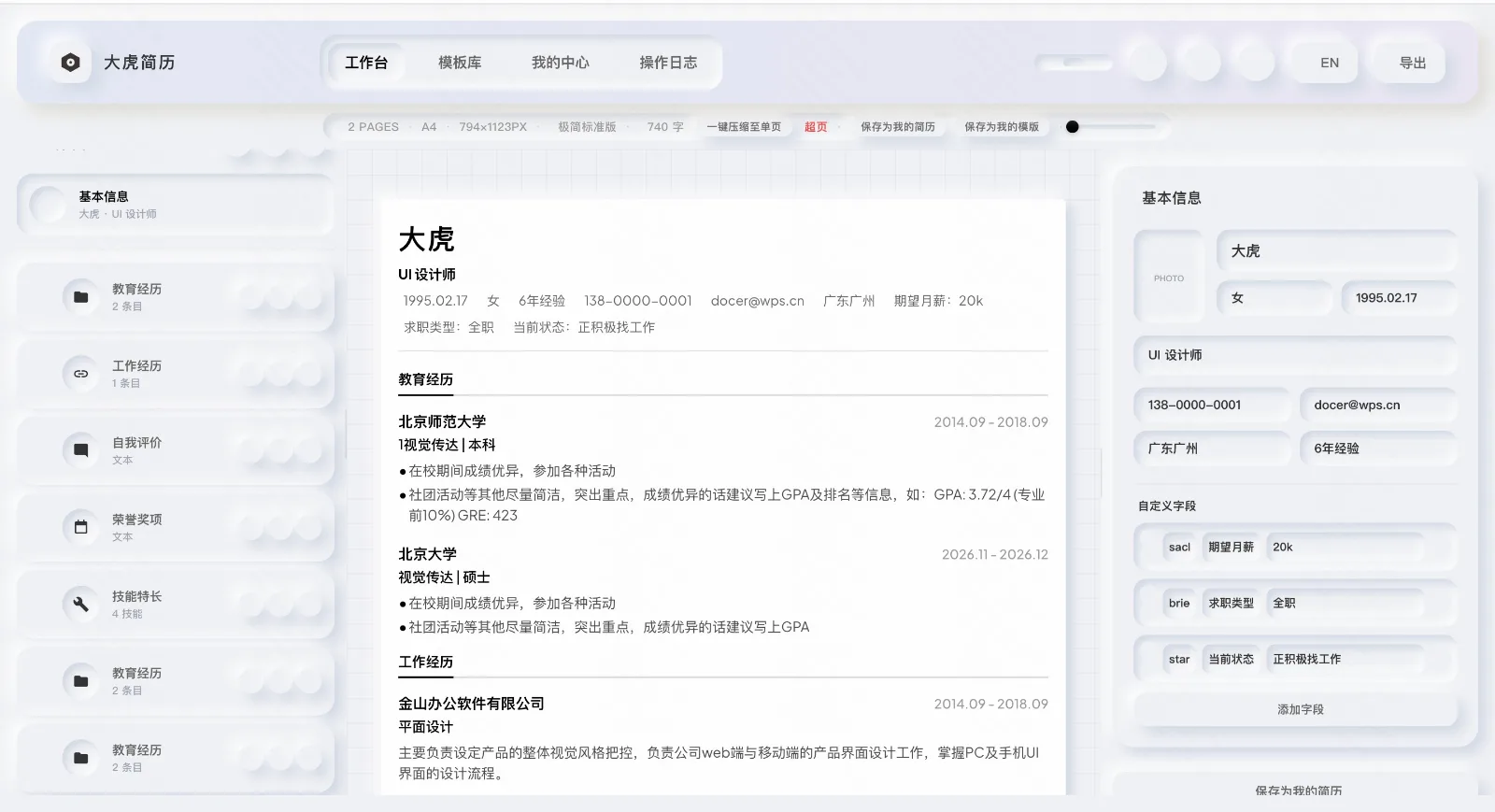Click the phone field 138-0000-0001
1495x812 pixels.
tap(1213, 406)
